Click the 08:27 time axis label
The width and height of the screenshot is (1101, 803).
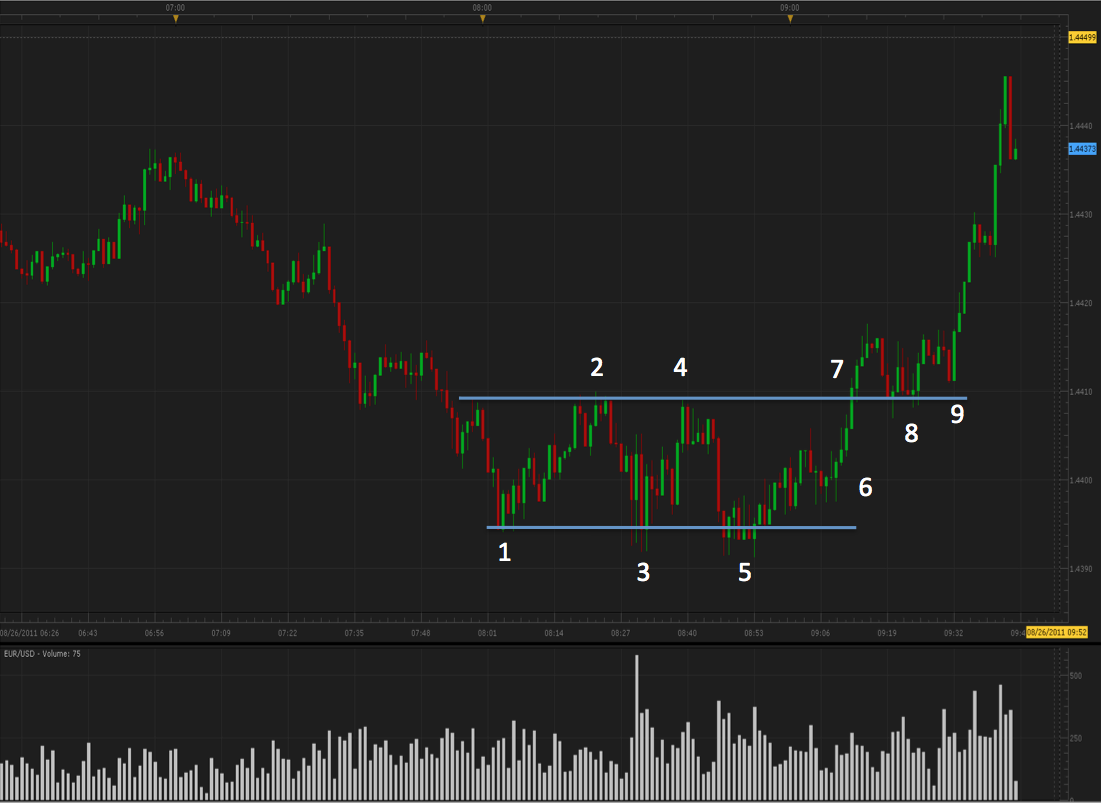621,633
